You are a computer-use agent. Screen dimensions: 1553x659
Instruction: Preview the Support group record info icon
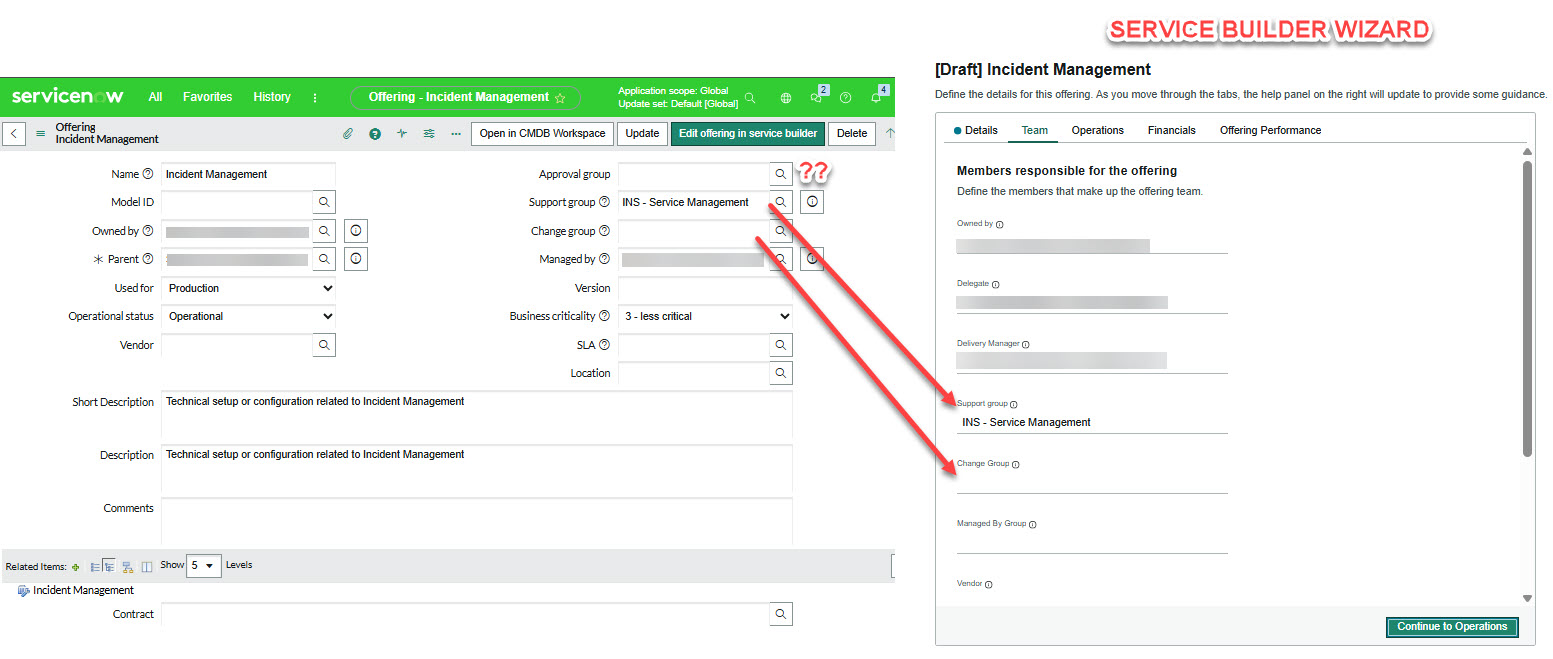coord(813,202)
